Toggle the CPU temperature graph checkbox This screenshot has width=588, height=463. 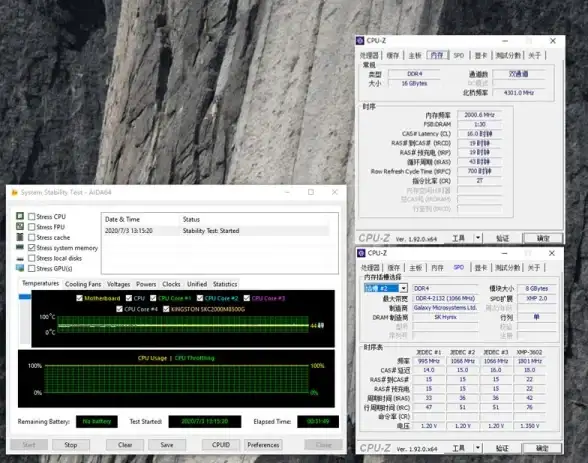click(x=129, y=298)
